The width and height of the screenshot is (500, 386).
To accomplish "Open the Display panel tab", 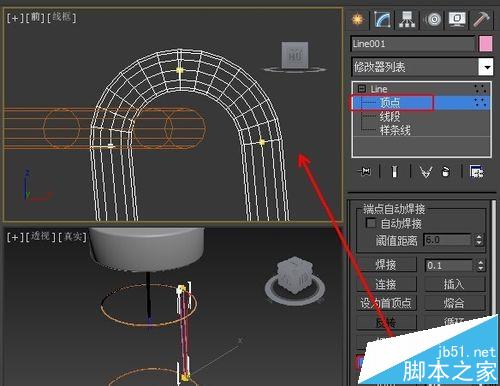I will click(457, 19).
